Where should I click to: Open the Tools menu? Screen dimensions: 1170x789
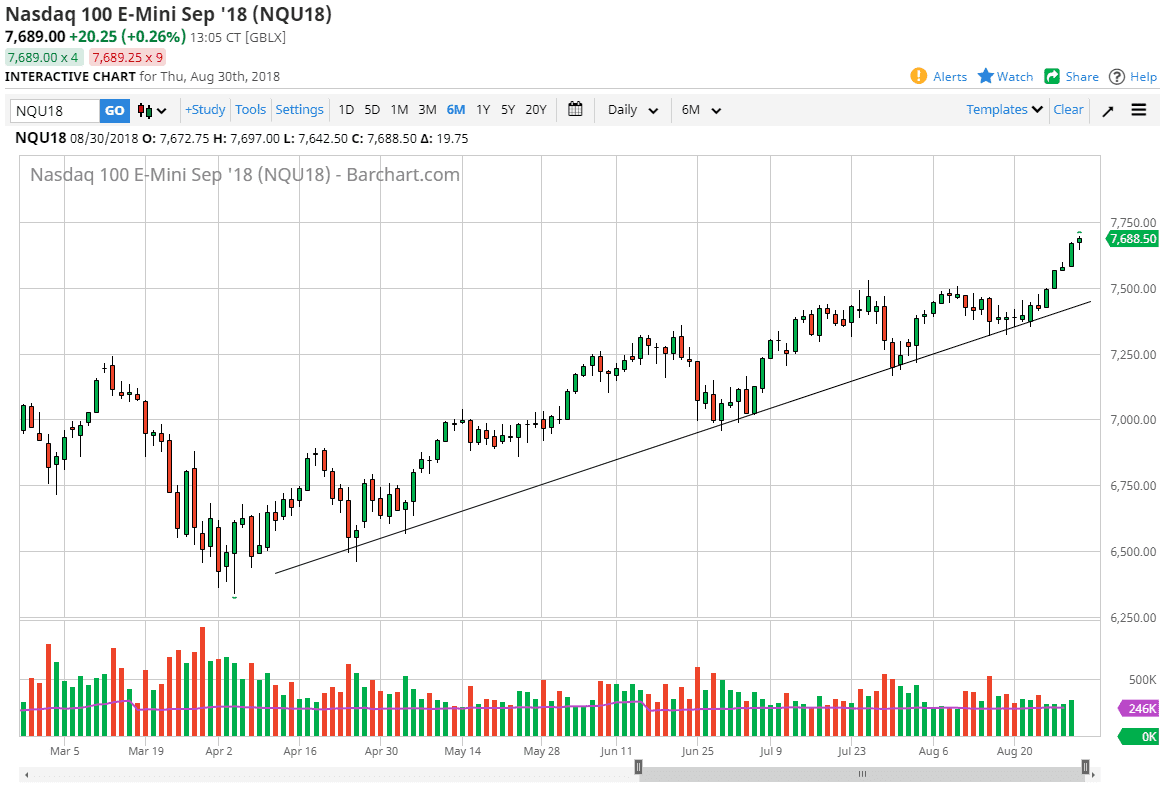click(x=250, y=110)
